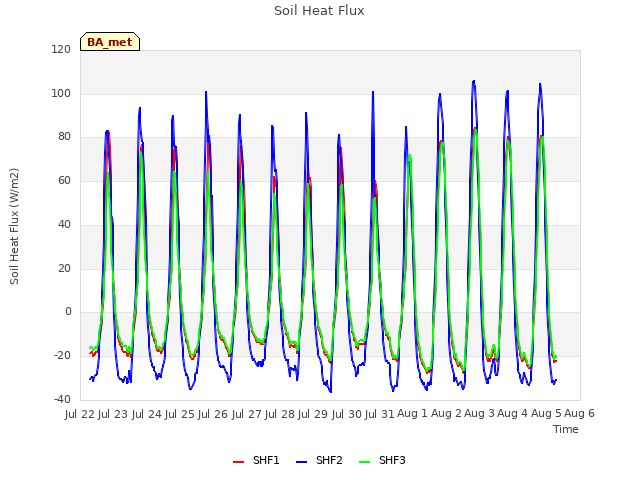Image resolution: width=640 pixels, height=480 pixels.
Task: Click the Aug 1 x-axis tick label
Action: pyautogui.click(x=412, y=414)
